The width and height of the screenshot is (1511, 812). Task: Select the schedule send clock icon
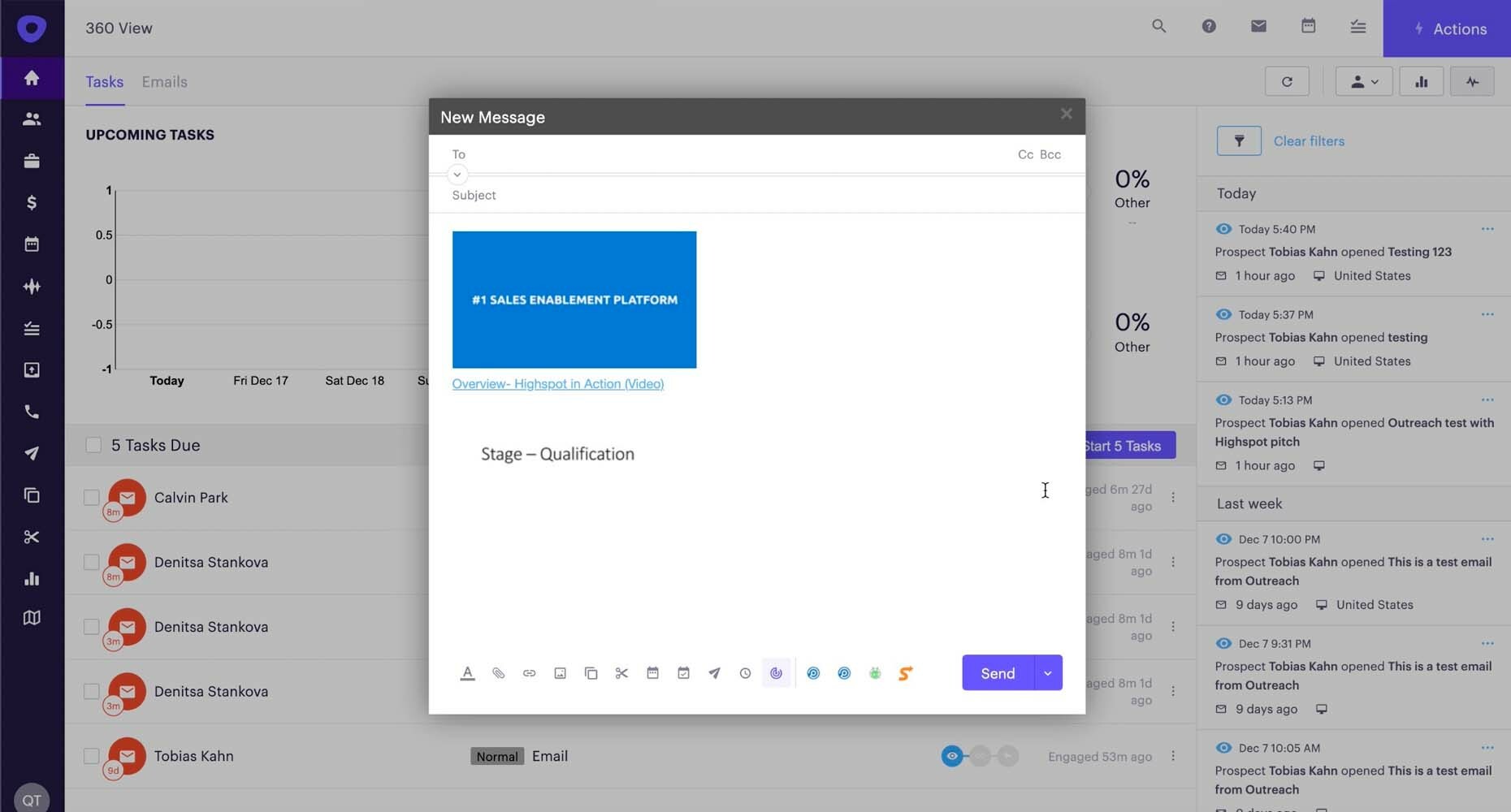(745, 672)
